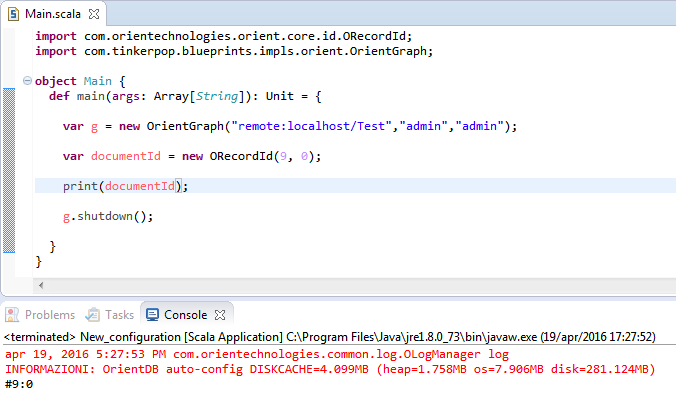Click the Tasks clipboard icon
The image size is (676, 398).
[92, 315]
